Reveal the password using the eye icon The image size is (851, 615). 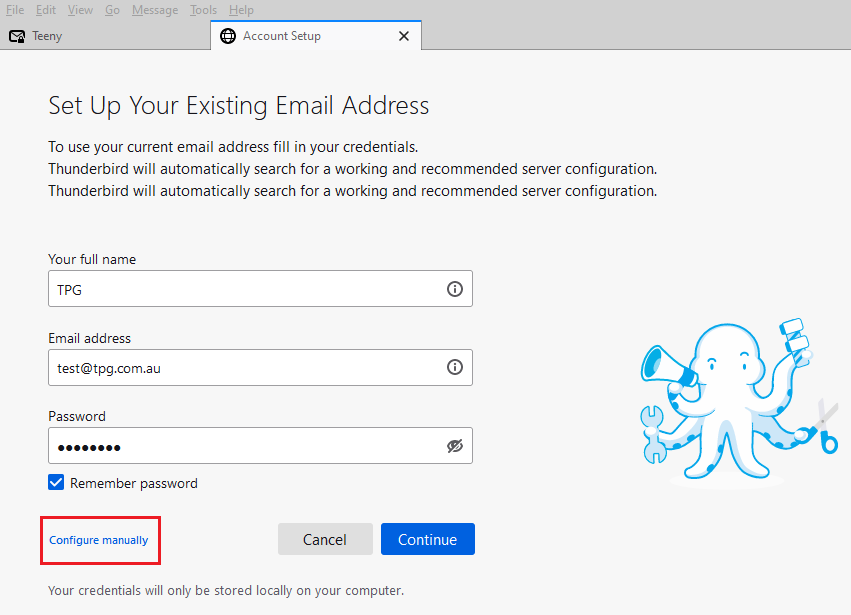coord(455,445)
